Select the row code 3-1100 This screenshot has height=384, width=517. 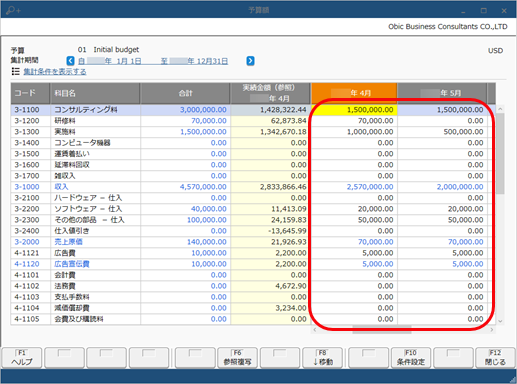pos(27,110)
